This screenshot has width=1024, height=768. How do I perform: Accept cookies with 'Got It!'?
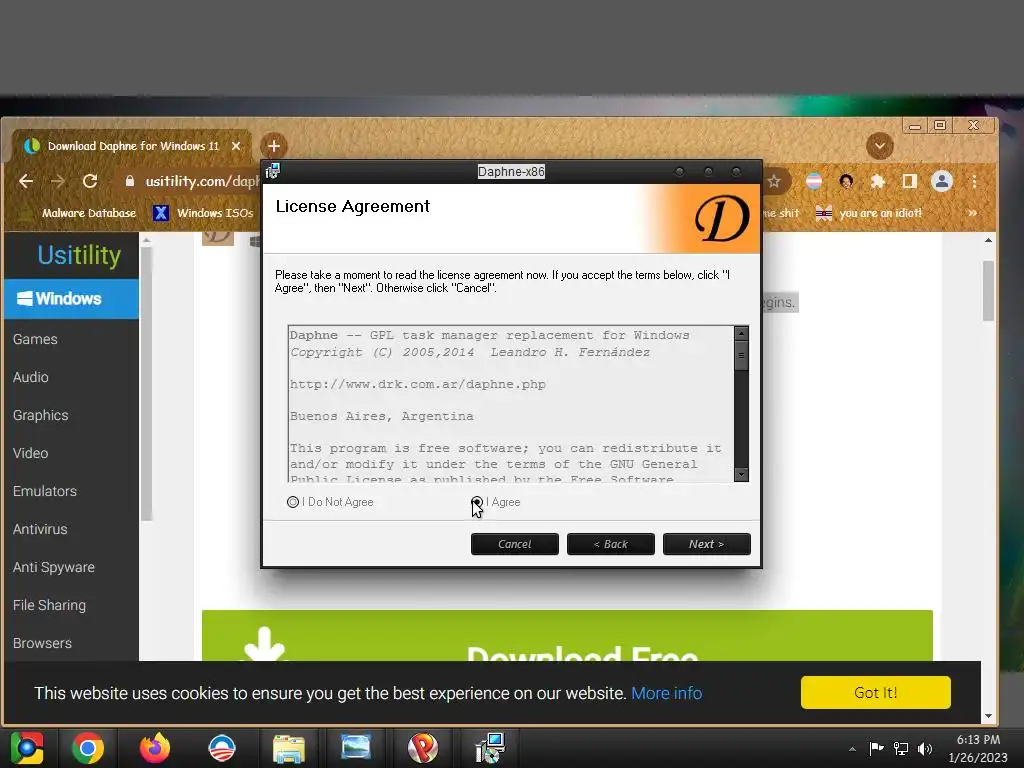[x=876, y=692]
